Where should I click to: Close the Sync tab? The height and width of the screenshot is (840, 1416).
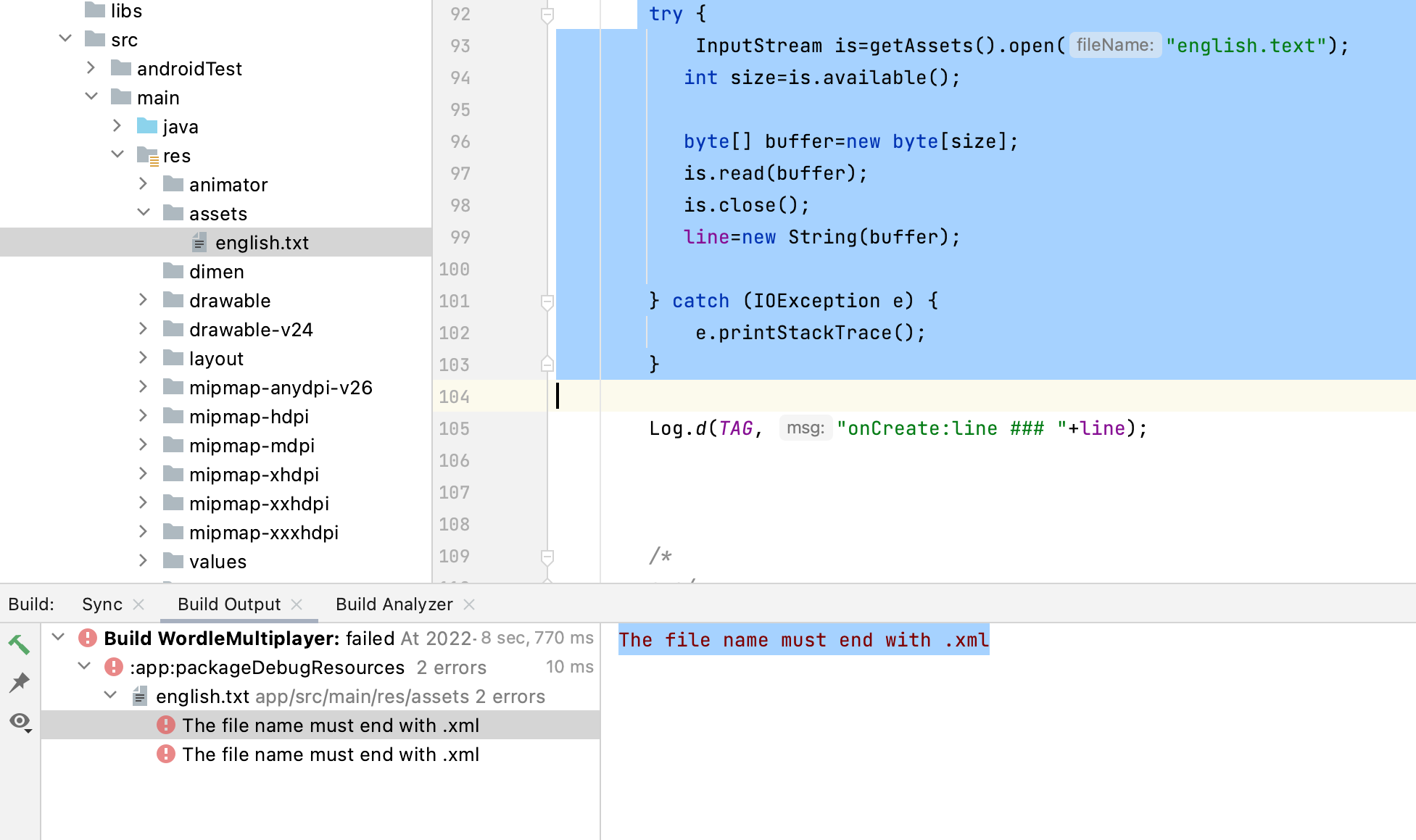pos(139,604)
